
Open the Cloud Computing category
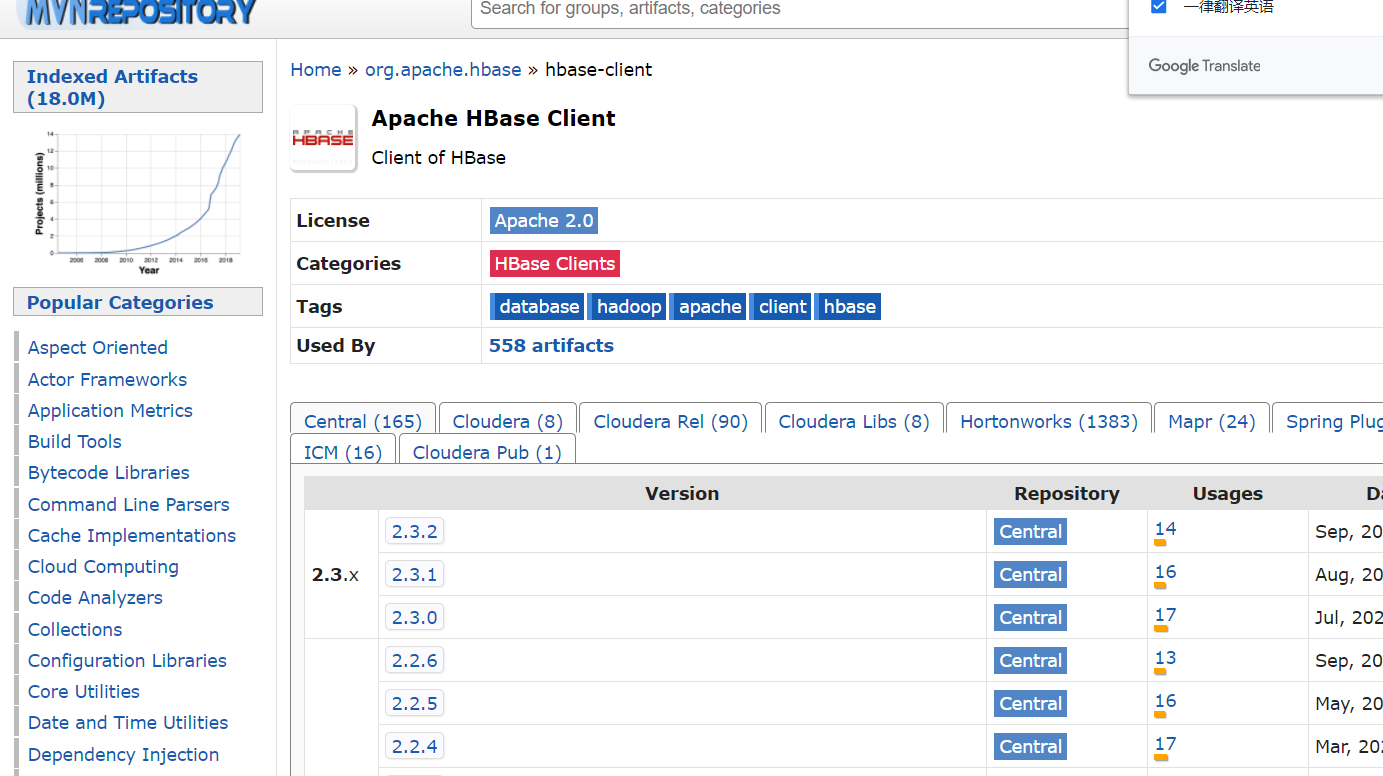103,566
